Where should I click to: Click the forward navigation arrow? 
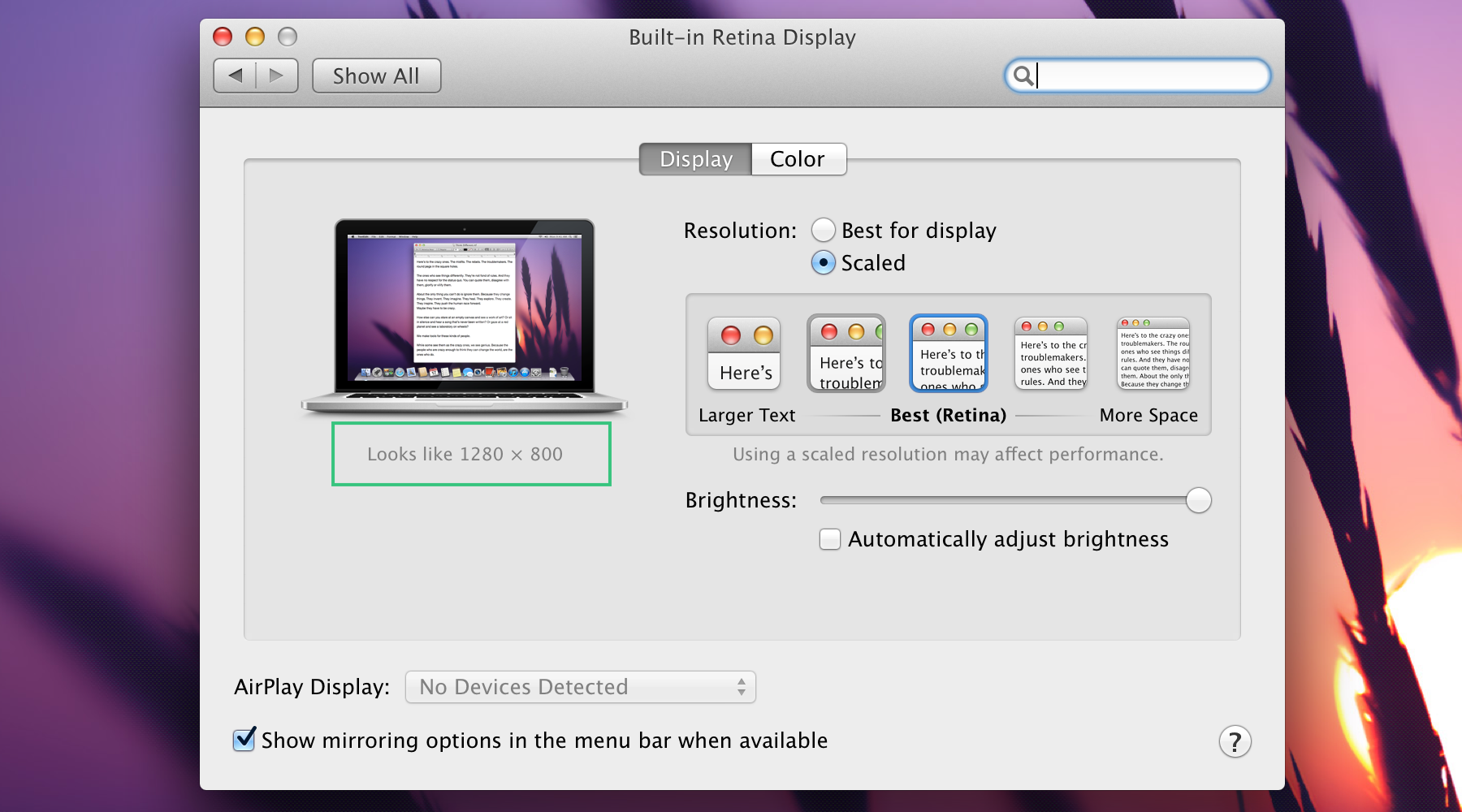276,75
